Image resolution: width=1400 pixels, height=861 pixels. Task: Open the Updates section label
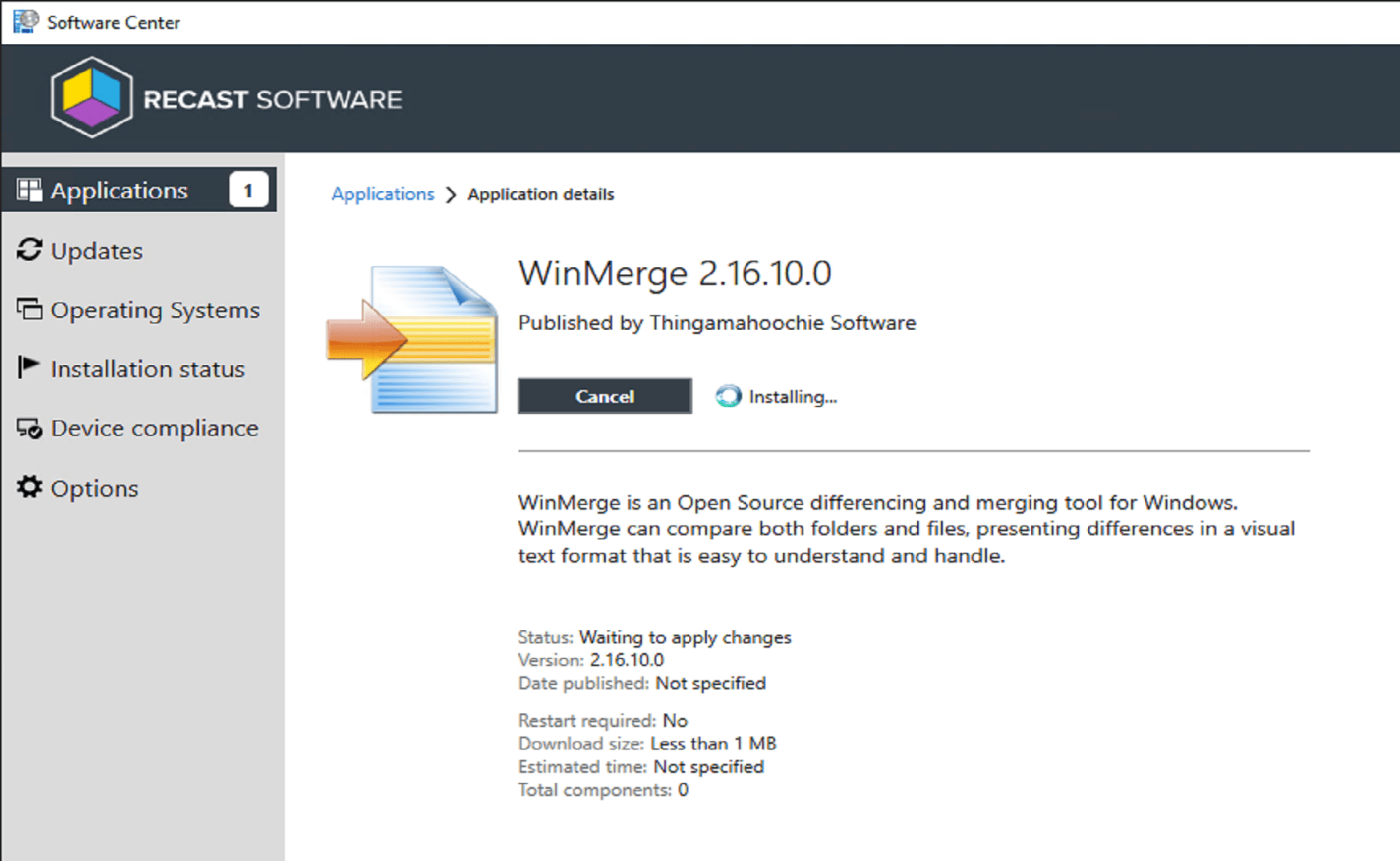coord(97,251)
